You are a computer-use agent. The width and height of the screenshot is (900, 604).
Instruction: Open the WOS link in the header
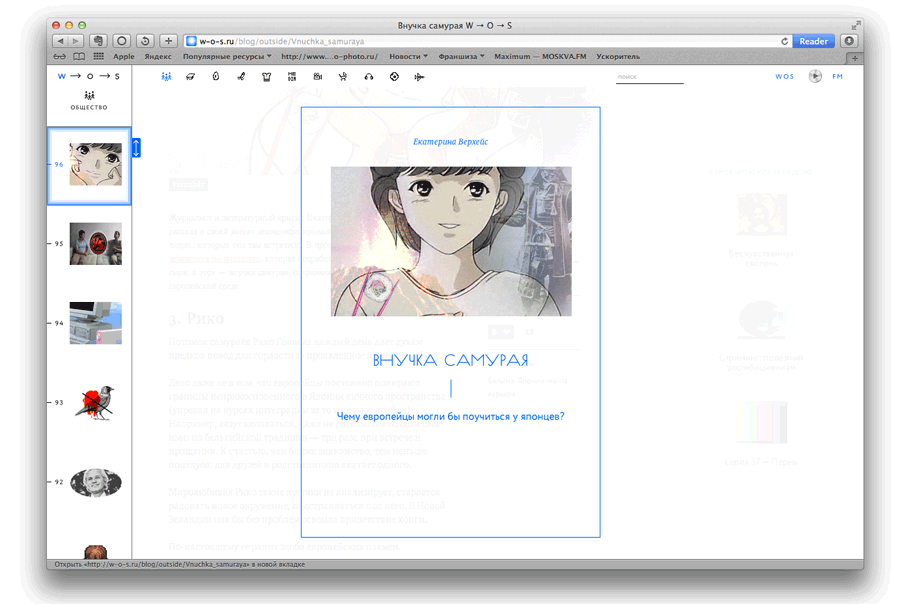point(785,76)
